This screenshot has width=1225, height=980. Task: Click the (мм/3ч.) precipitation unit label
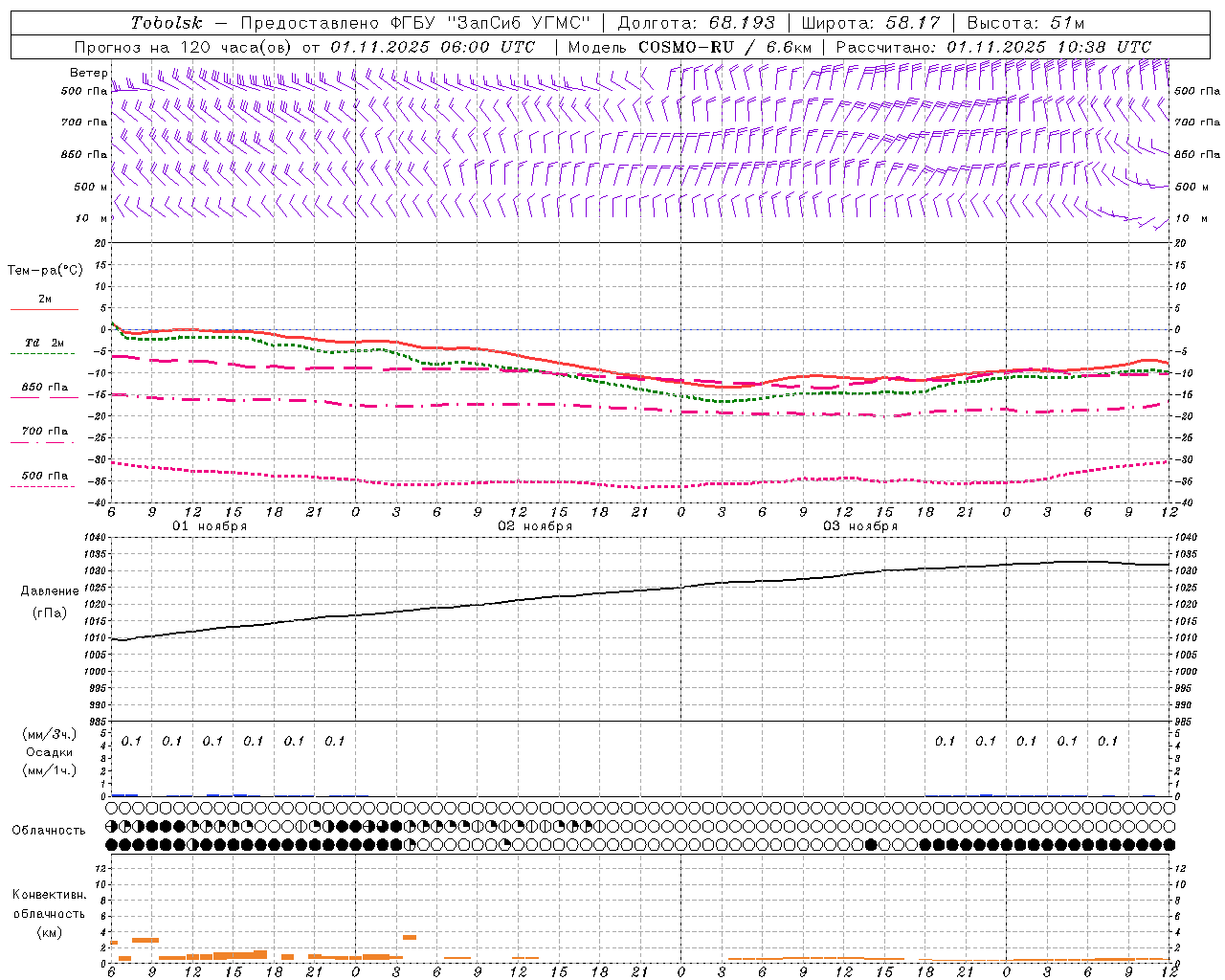(49, 734)
